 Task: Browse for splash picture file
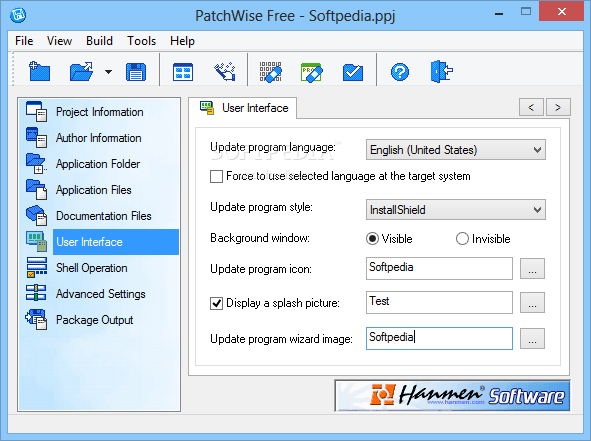point(532,302)
